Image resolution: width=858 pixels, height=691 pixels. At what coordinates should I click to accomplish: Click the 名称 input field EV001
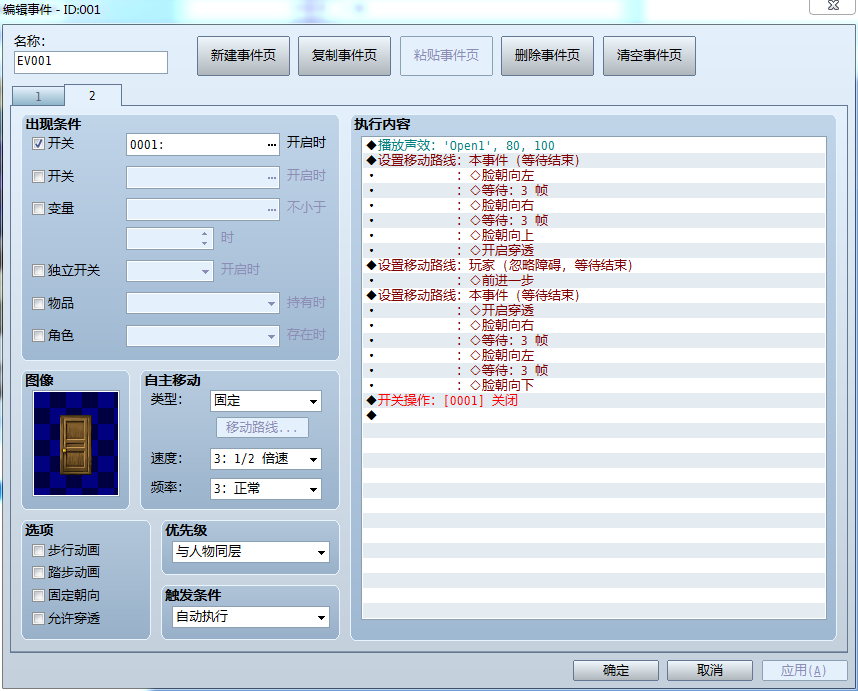[x=91, y=62]
